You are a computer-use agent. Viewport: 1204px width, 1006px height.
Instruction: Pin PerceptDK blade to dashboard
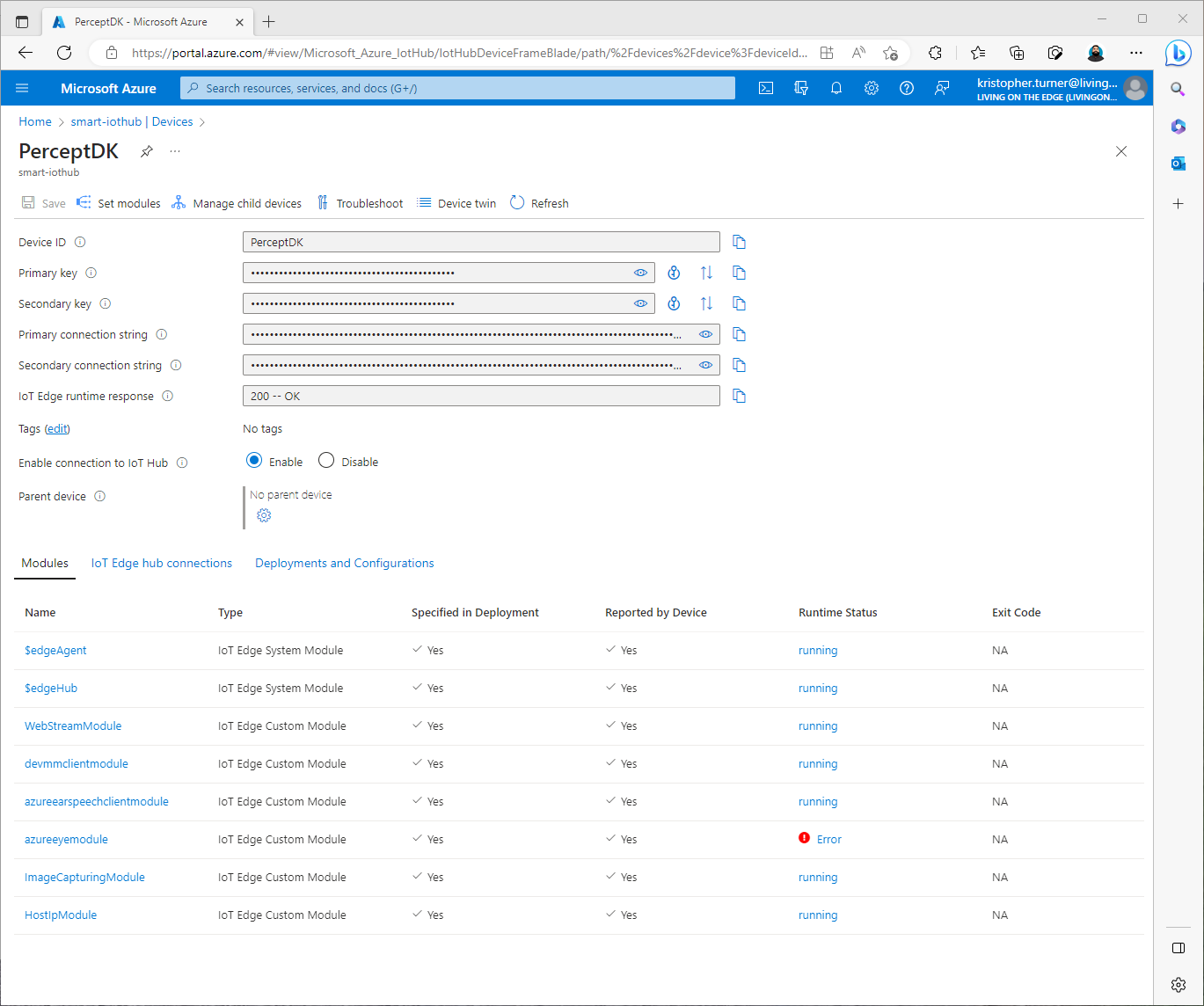(x=147, y=151)
